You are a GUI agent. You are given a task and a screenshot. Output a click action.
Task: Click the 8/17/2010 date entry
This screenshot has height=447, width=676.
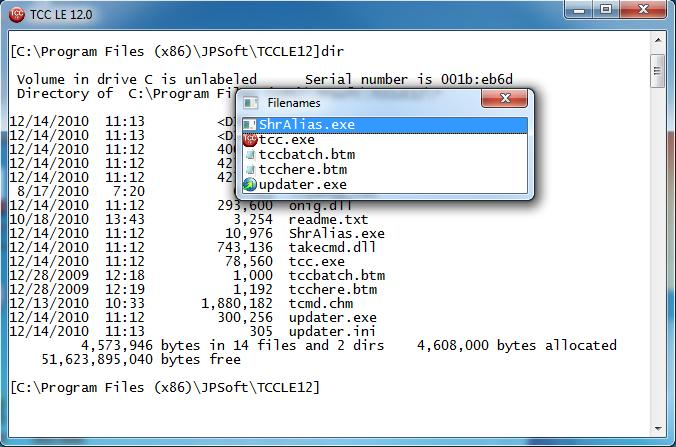coord(53,191)
